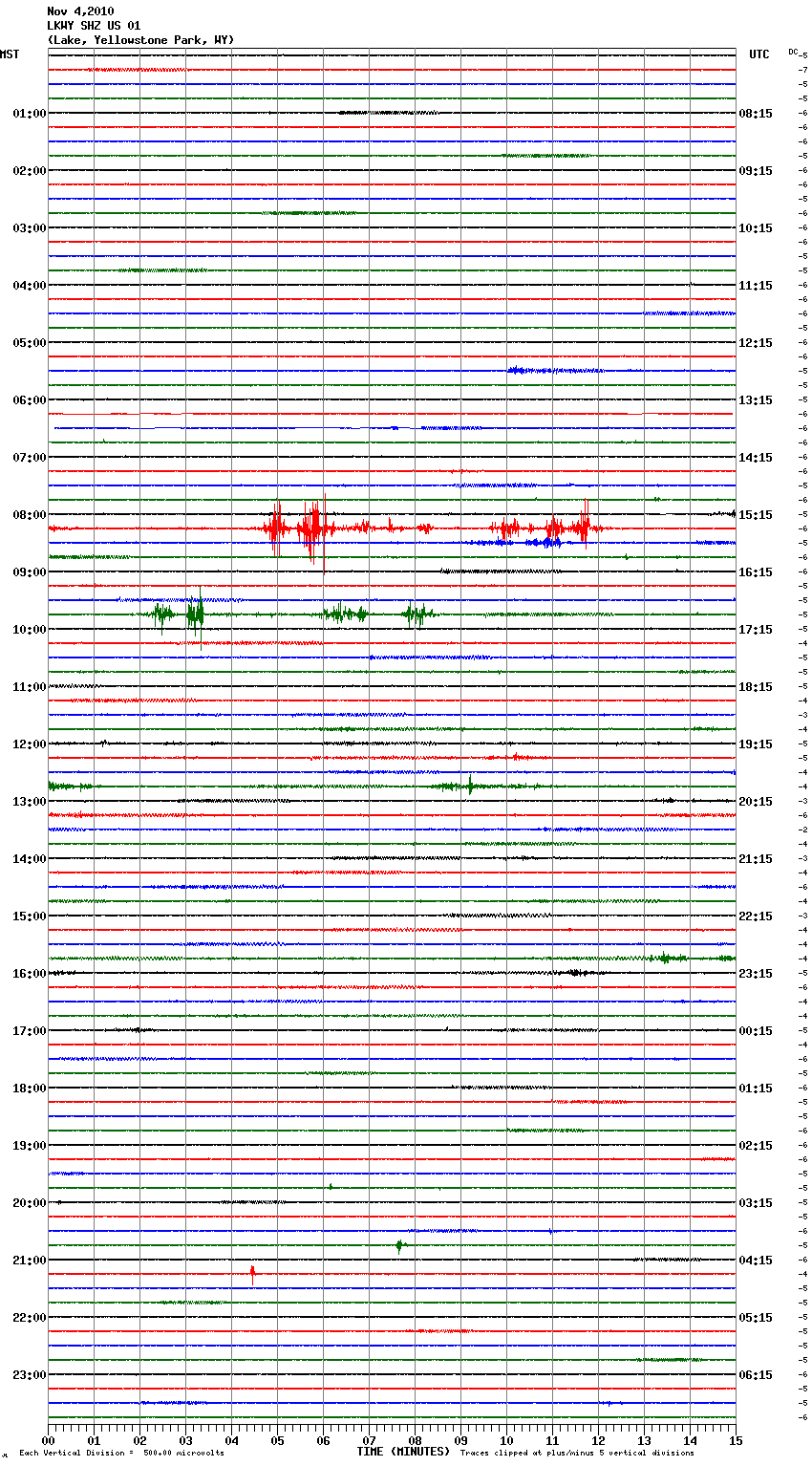Click 'Each Vertical Division = 500.00 microvolts' note
The width and height of the screenshot is (812, 1466).
(121, 1454)
